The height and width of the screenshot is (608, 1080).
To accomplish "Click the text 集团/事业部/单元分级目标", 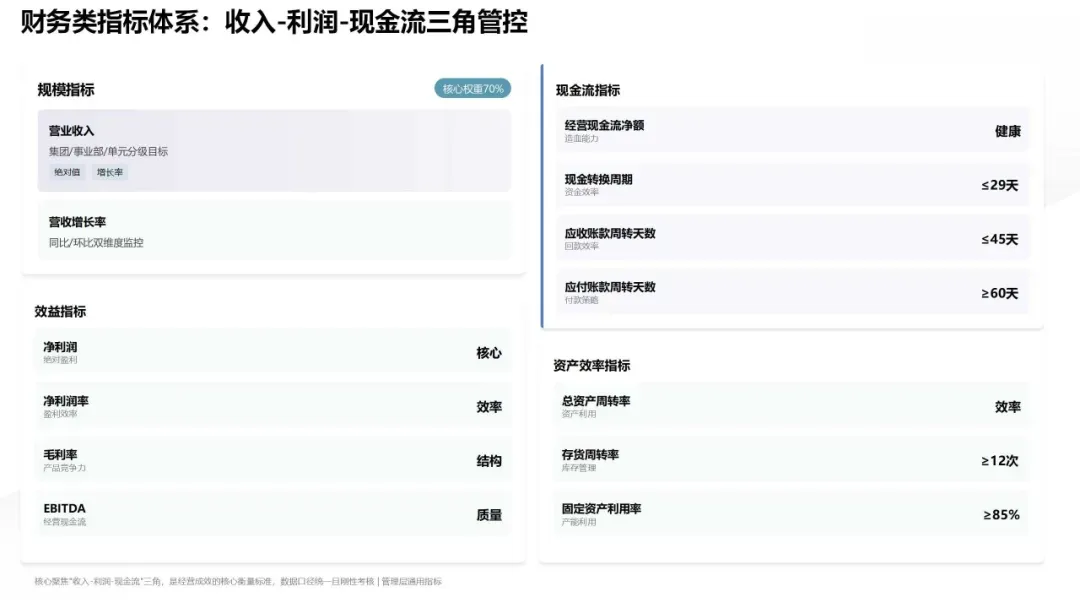I will pos(108,151).
